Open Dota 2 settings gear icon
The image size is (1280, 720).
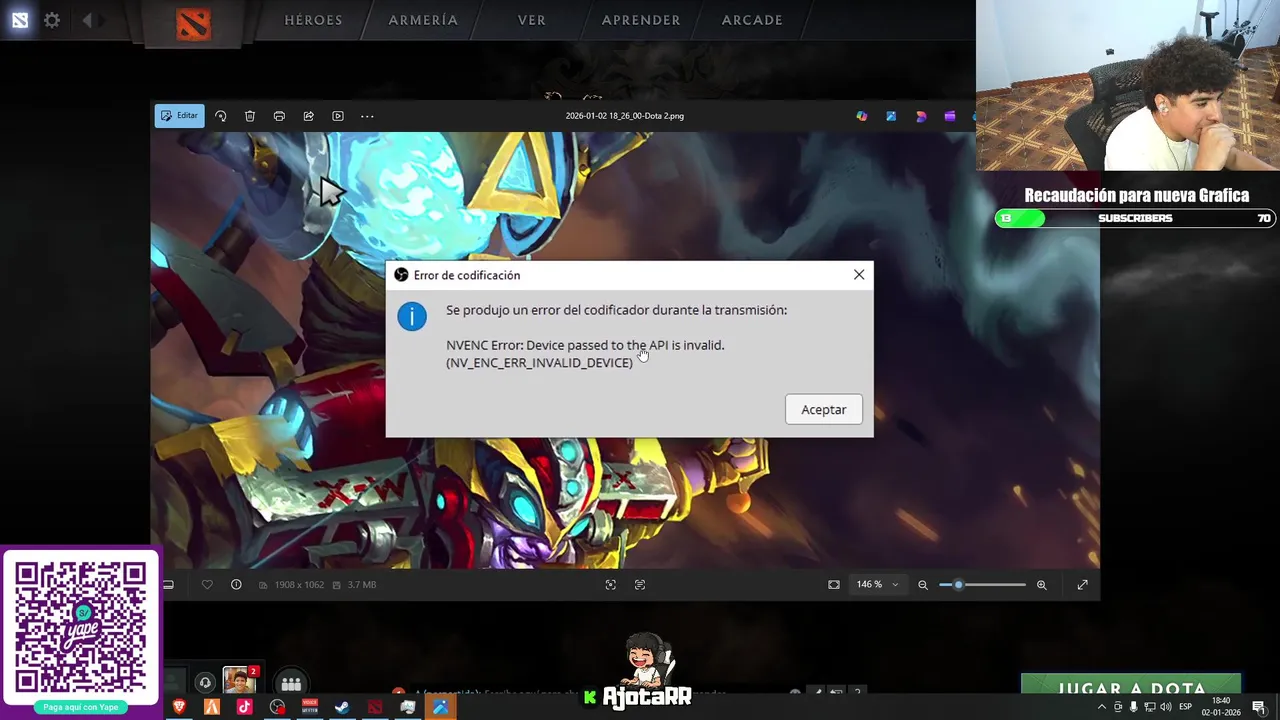coord(52,20)
